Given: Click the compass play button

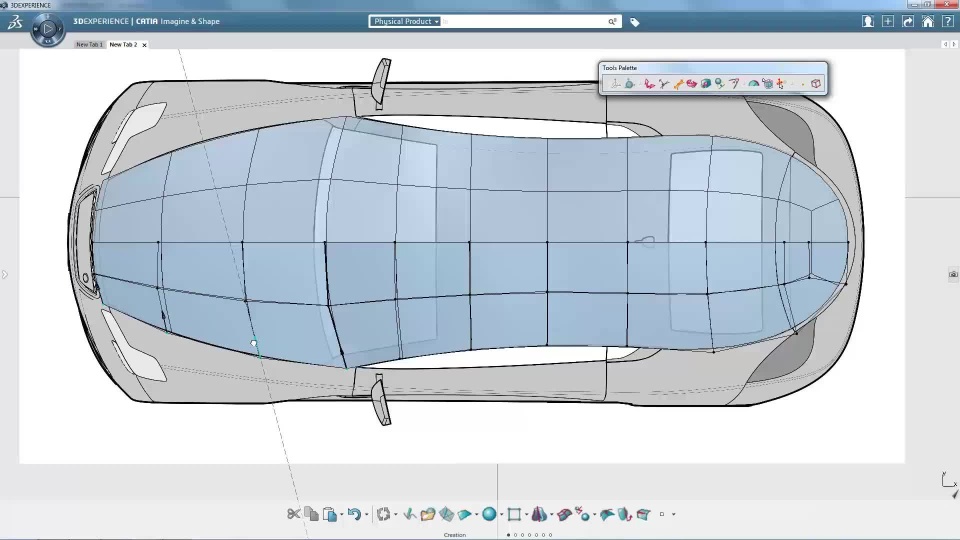Looking at the screenshot, I should tap(46, 29).
